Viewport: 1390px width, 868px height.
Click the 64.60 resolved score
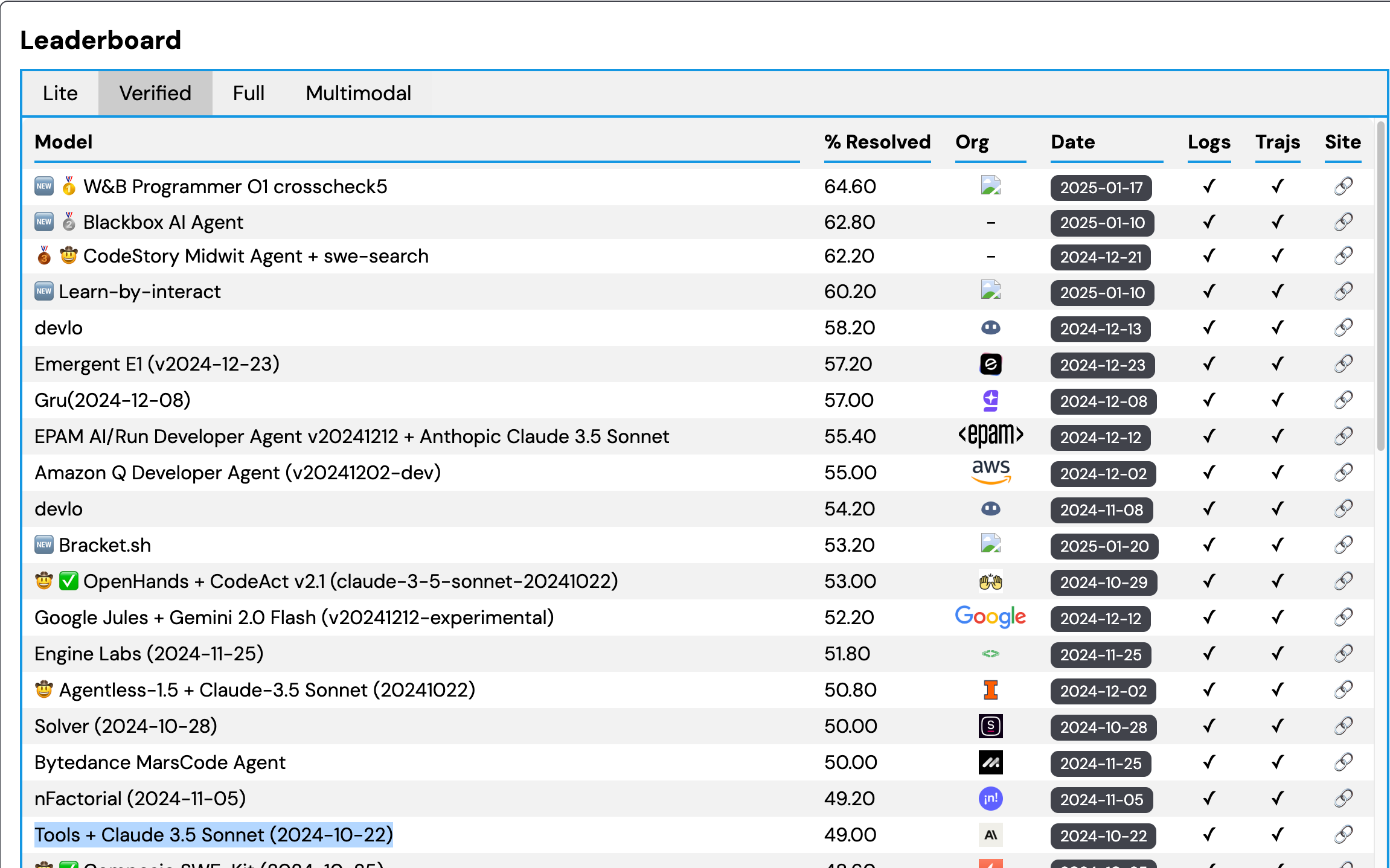pyautogui.click(x=850, y=187)
